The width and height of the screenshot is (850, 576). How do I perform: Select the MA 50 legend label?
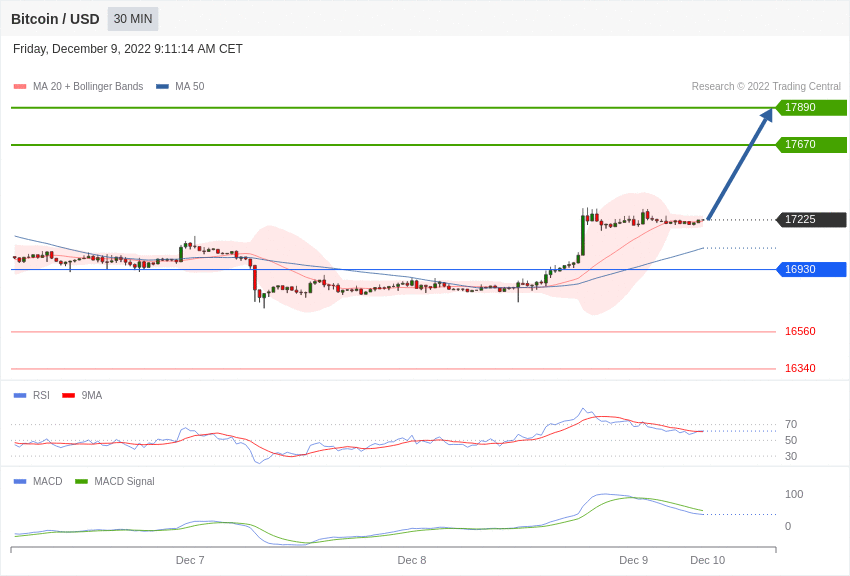(x=190, y=87)
